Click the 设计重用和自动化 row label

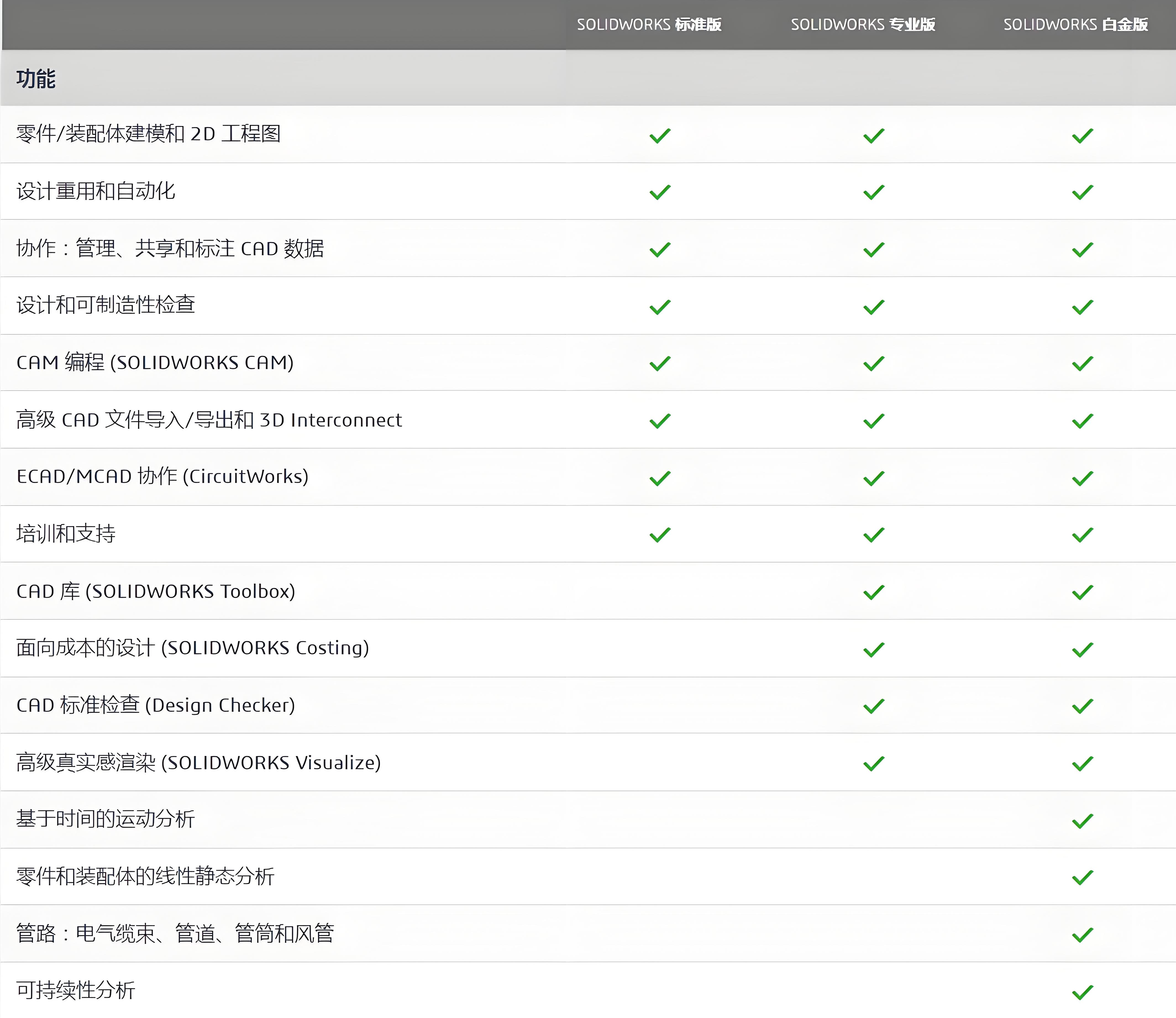click(x=95, y=191)
